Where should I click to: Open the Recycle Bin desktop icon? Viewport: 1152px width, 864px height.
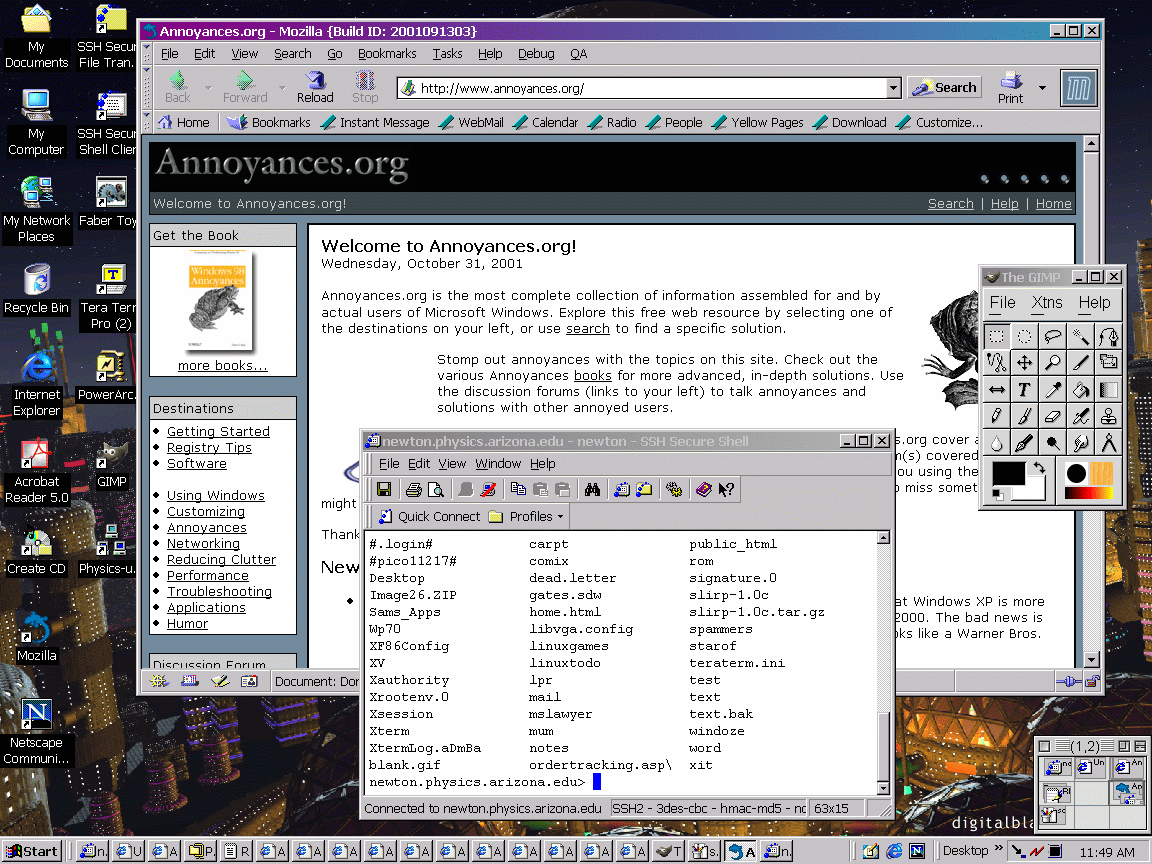[36, 289]
